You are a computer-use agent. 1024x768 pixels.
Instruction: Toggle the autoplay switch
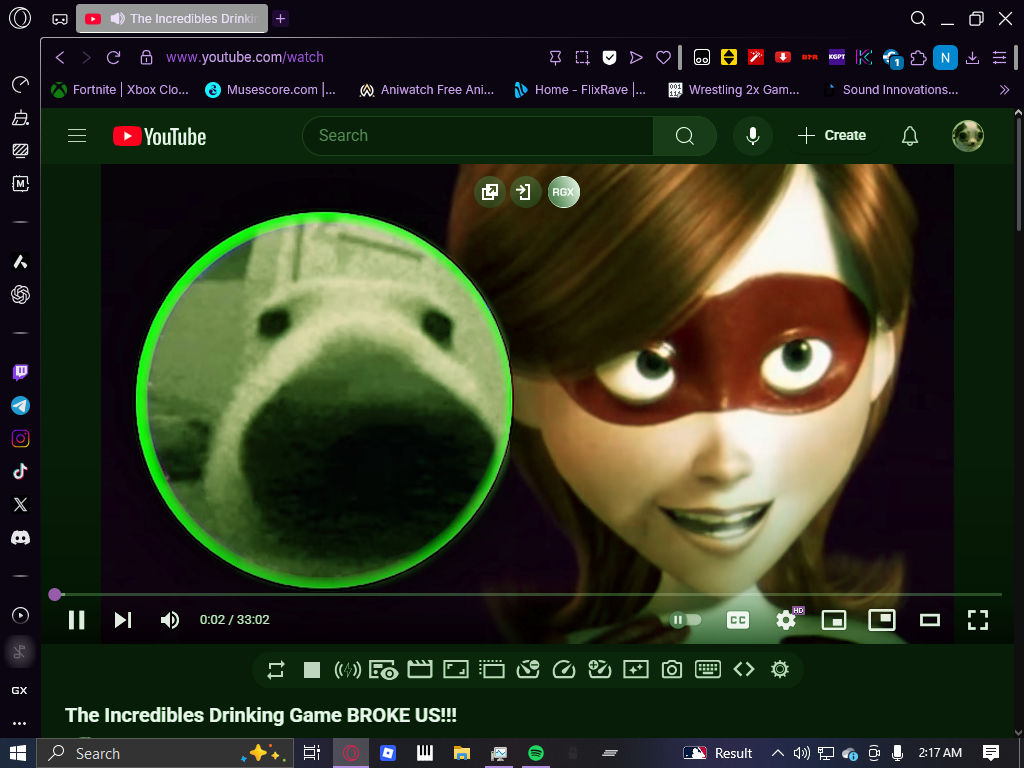[x=684, y=620]
